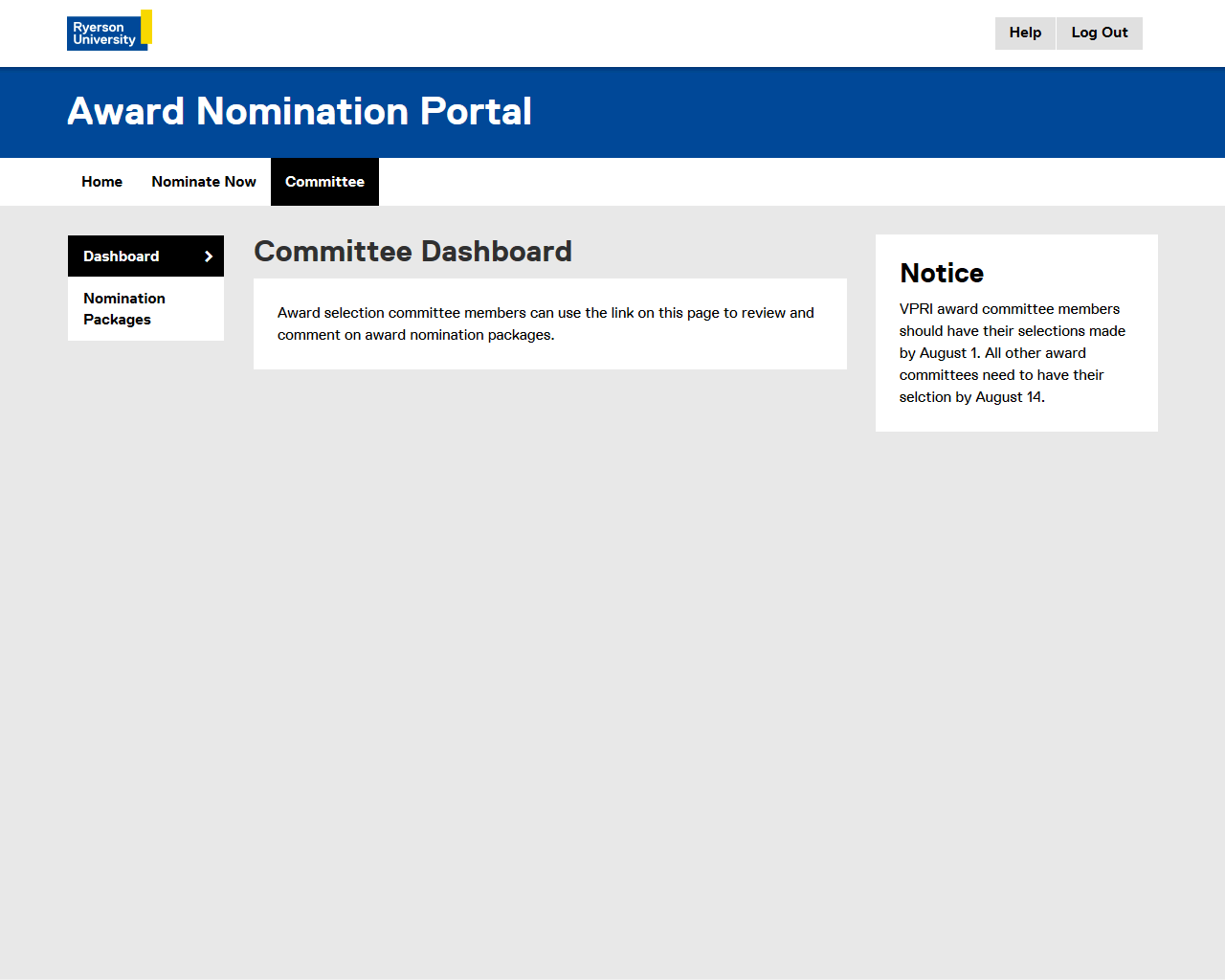Open Nomination Packages in the sidebar
This screenshot has width=1225, height=980.
[124, 309]
